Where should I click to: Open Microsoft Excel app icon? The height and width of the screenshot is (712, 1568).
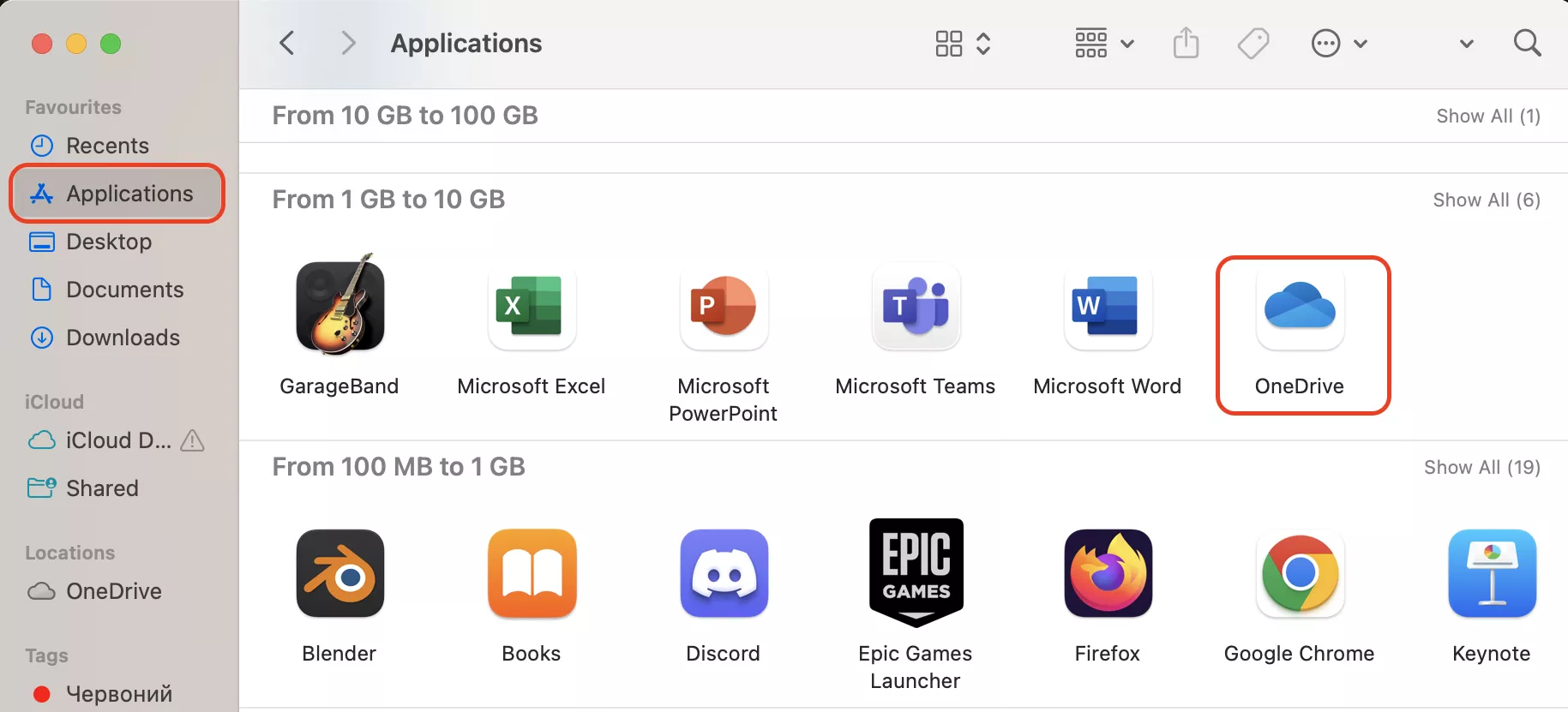click(x=532, y=307)
